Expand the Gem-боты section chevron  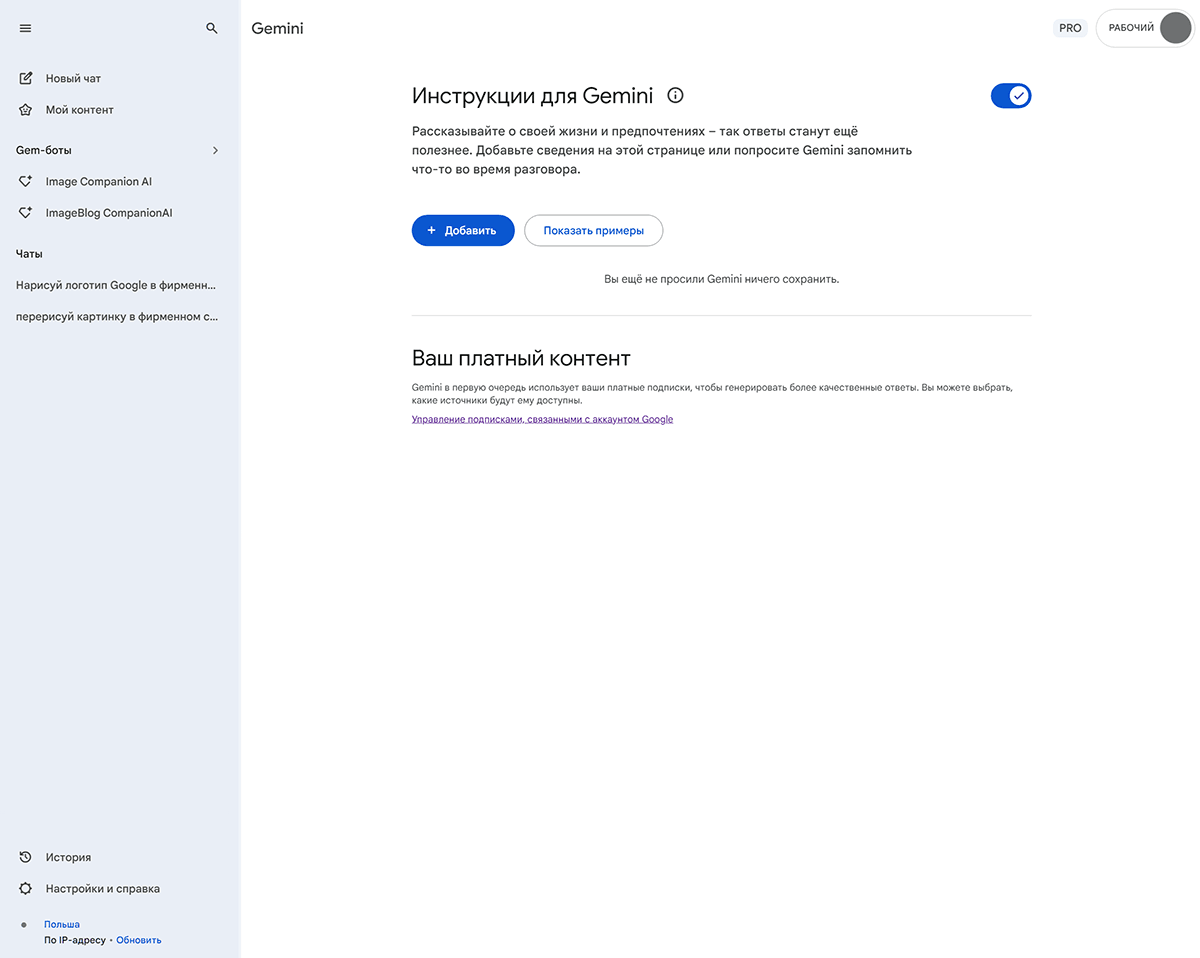point(215,151)
